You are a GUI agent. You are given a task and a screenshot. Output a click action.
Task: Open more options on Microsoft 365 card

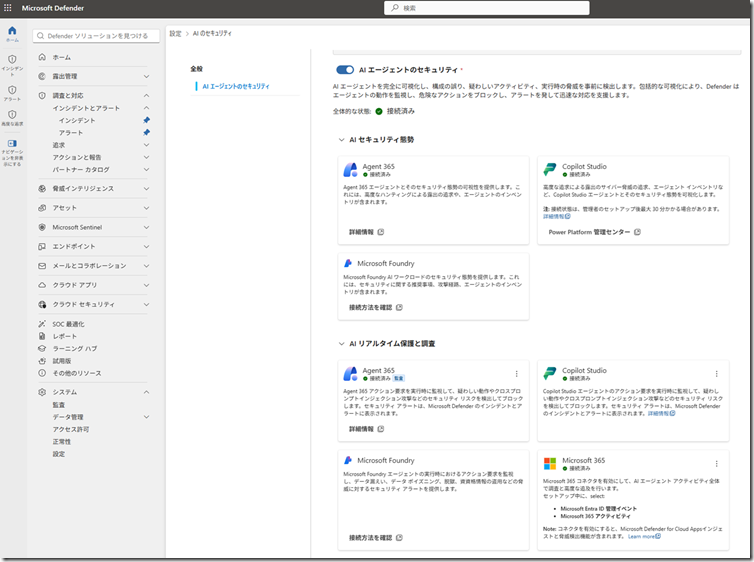pos(716,463)
